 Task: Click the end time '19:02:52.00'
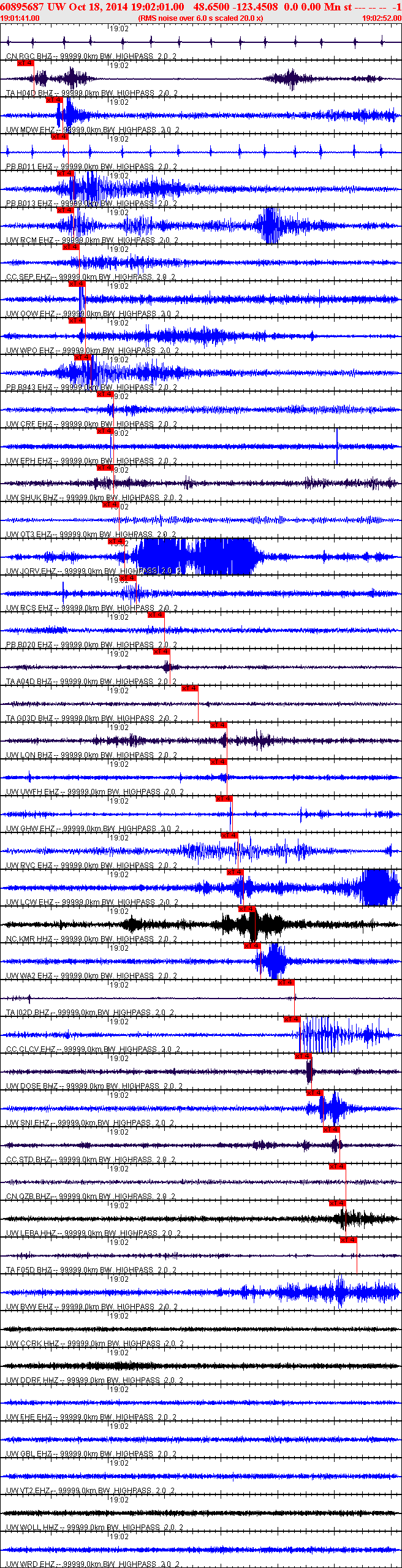[x=382, y=18]
